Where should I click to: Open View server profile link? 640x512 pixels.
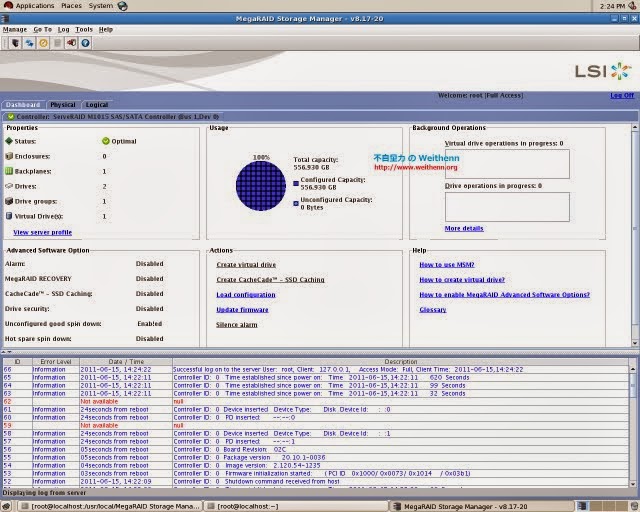(42, 232)
